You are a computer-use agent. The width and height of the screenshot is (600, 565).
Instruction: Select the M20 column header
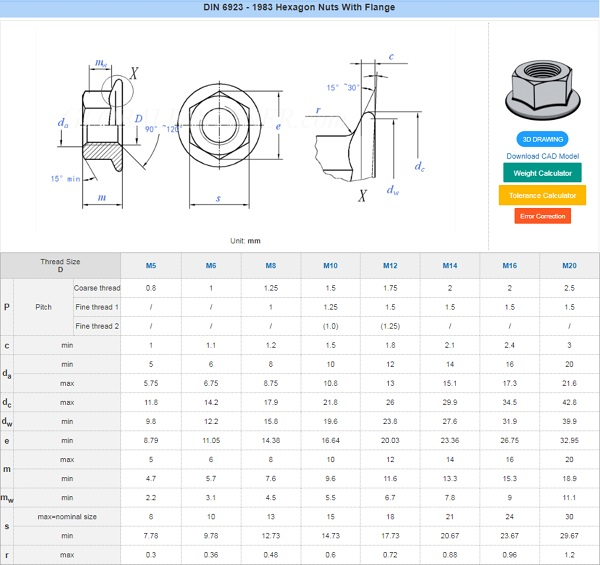point(569,266)
